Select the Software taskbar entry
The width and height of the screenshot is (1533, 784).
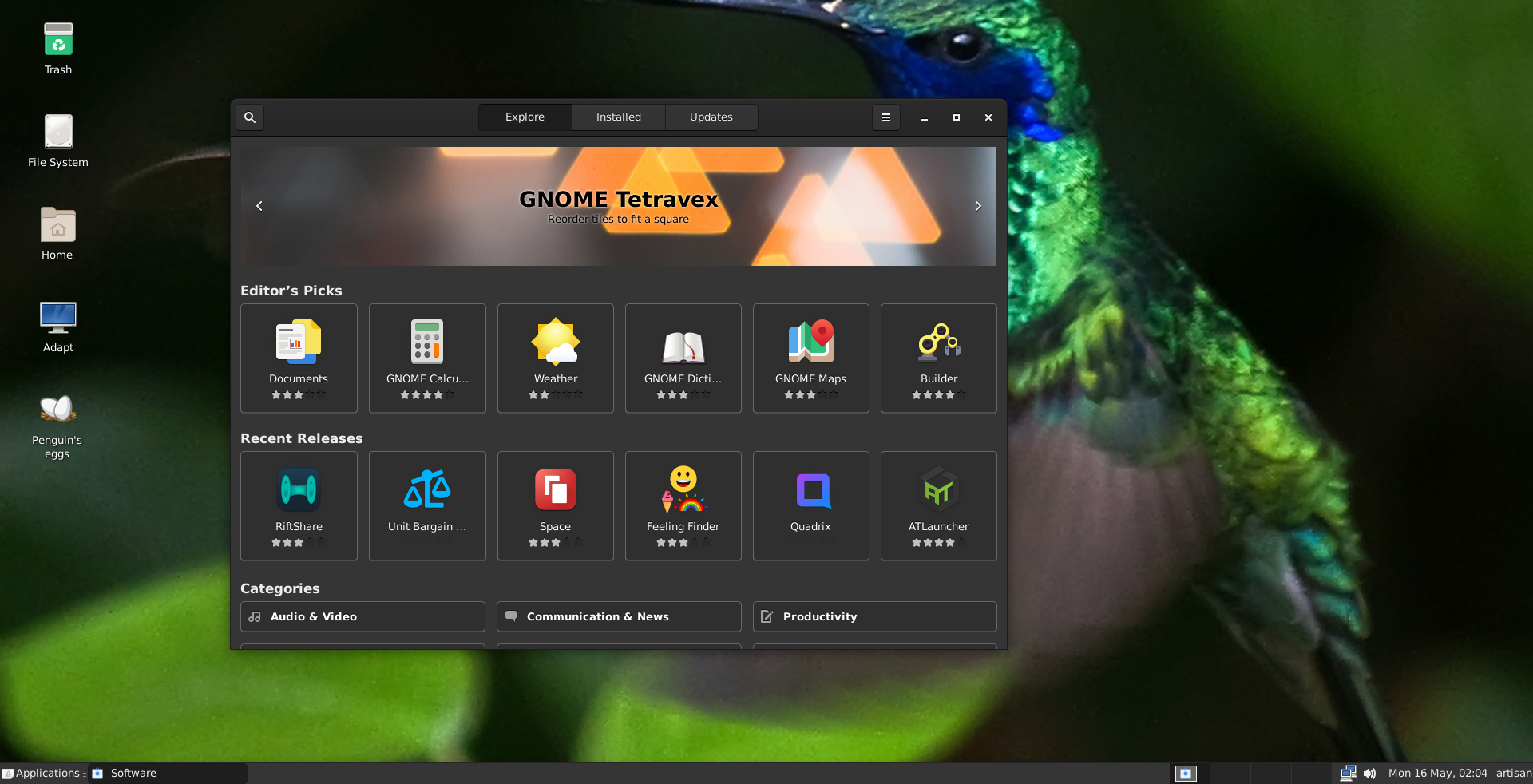pyautogui.click(x=168, y=773)
